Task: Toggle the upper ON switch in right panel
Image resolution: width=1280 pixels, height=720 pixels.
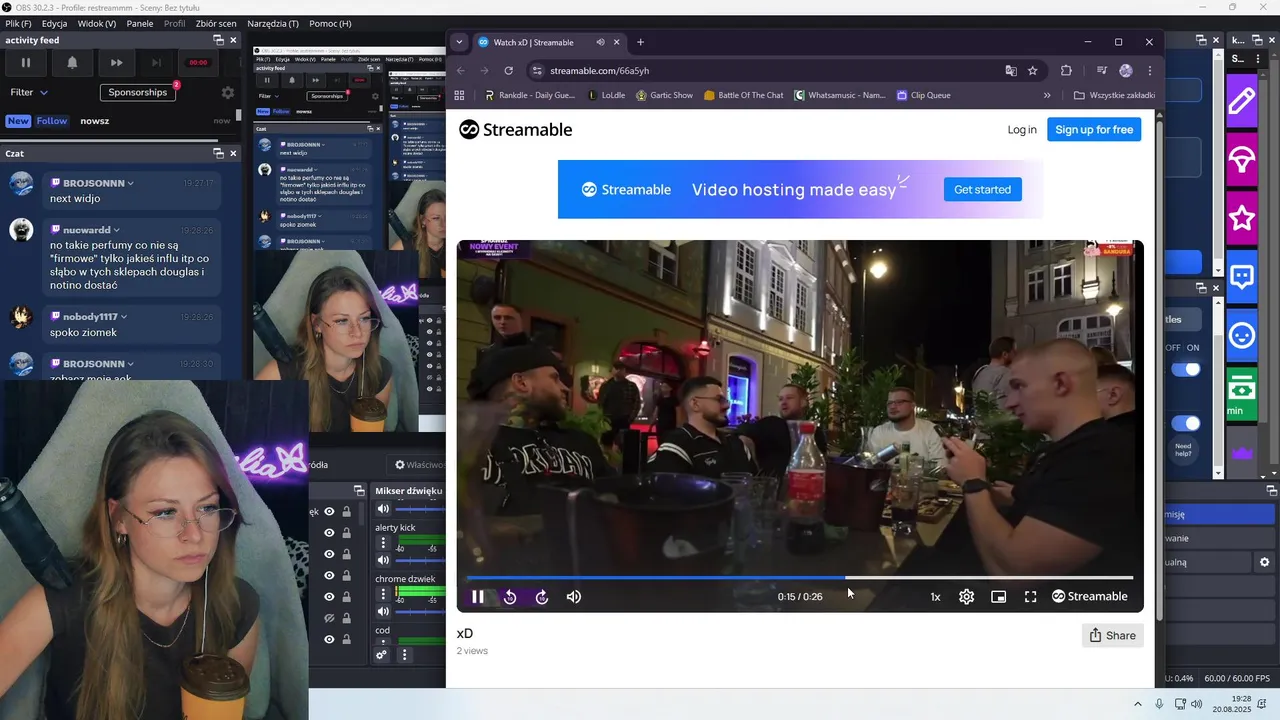Action: tap(1186, 369)
